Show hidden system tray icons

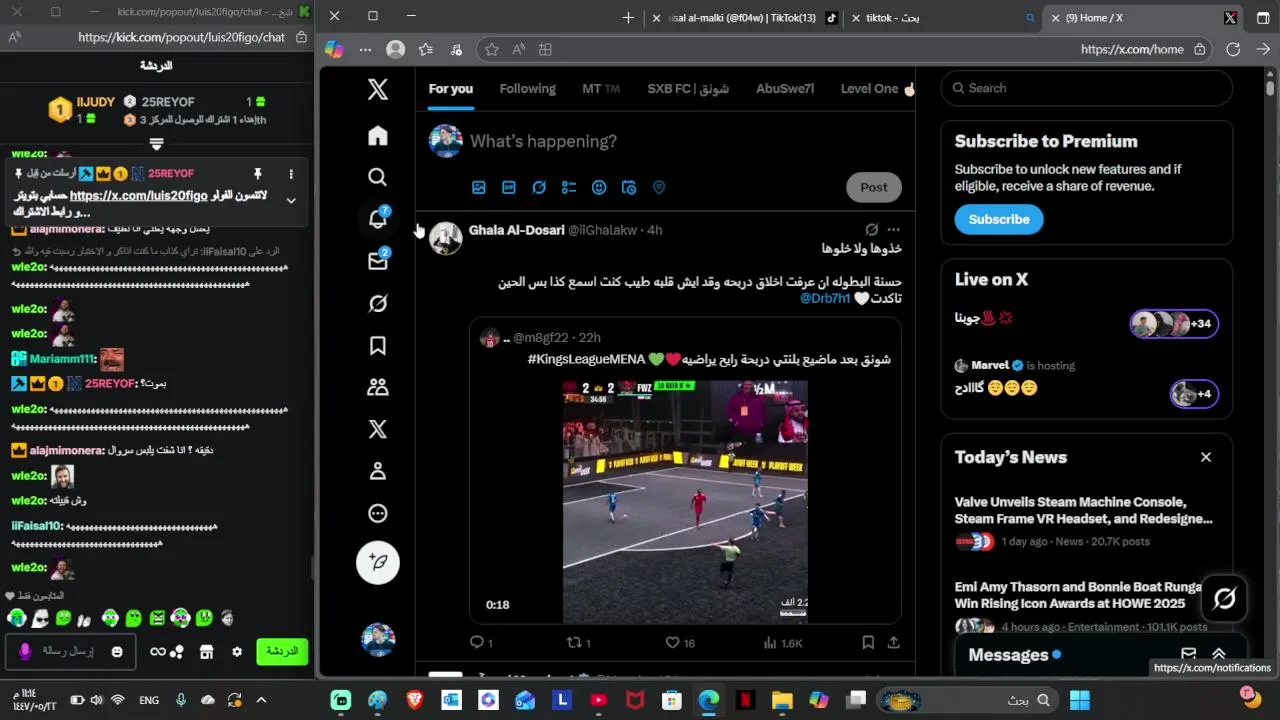(x=261, y=700)
